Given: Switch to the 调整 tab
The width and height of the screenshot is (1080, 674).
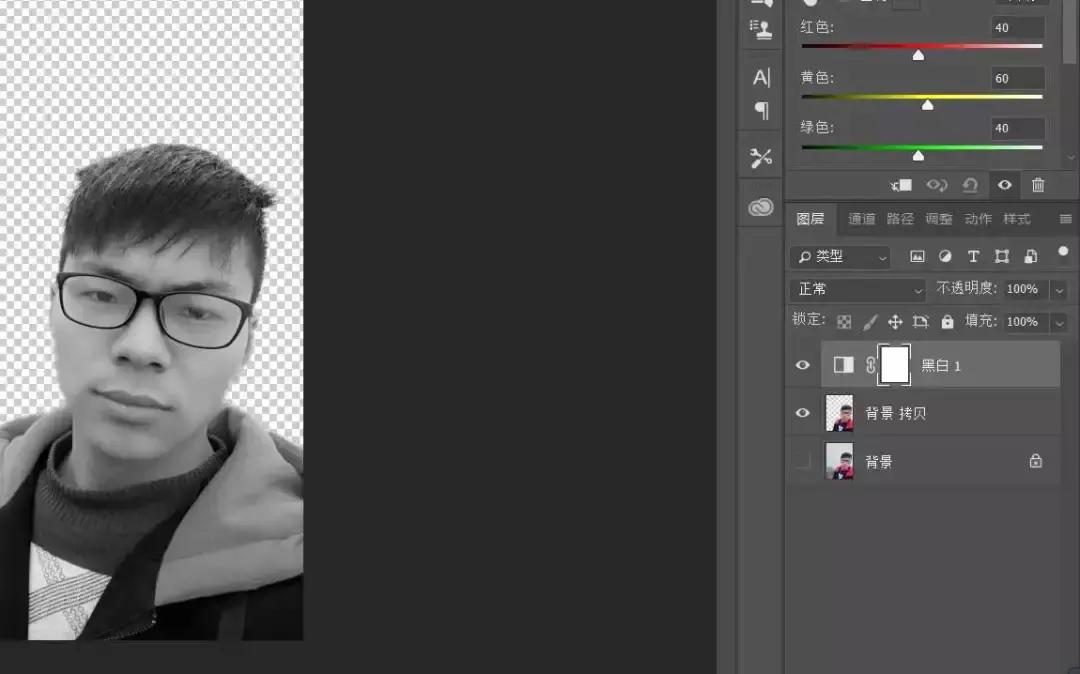Looking at the screenshot, I should (x=938, y=219).
